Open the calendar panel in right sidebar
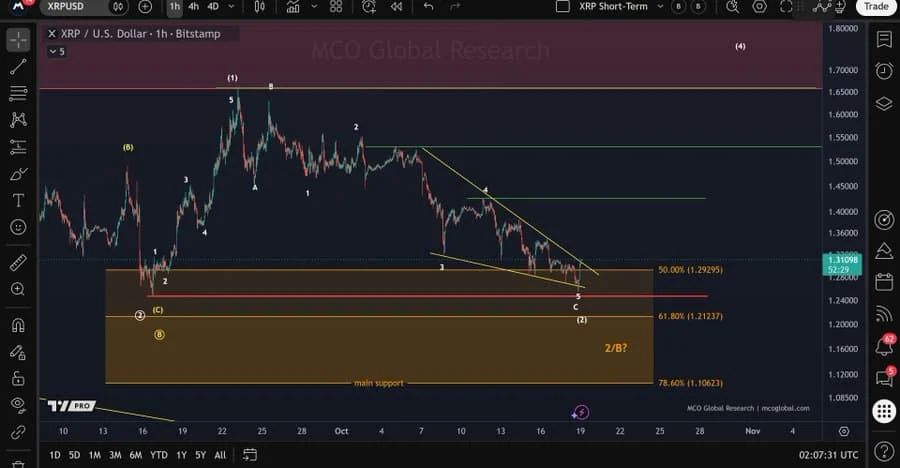The width and height of the screenshot is (900, 468). tap(884, 282)
